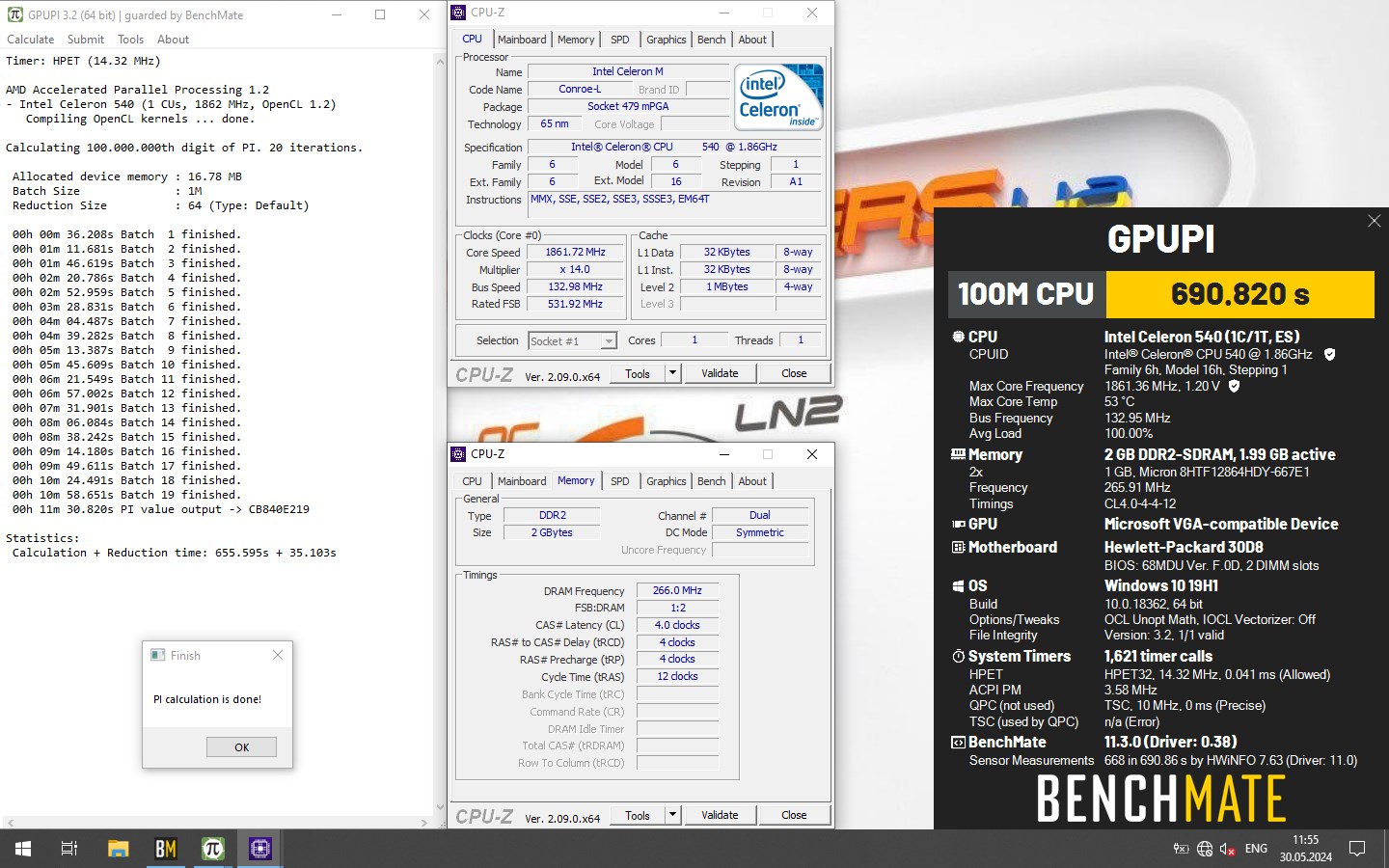The height and width of the screenshot is (868, 1389).
Task: Click GPUPI vertical scrollbar down arrow
Action: point(440,807)
